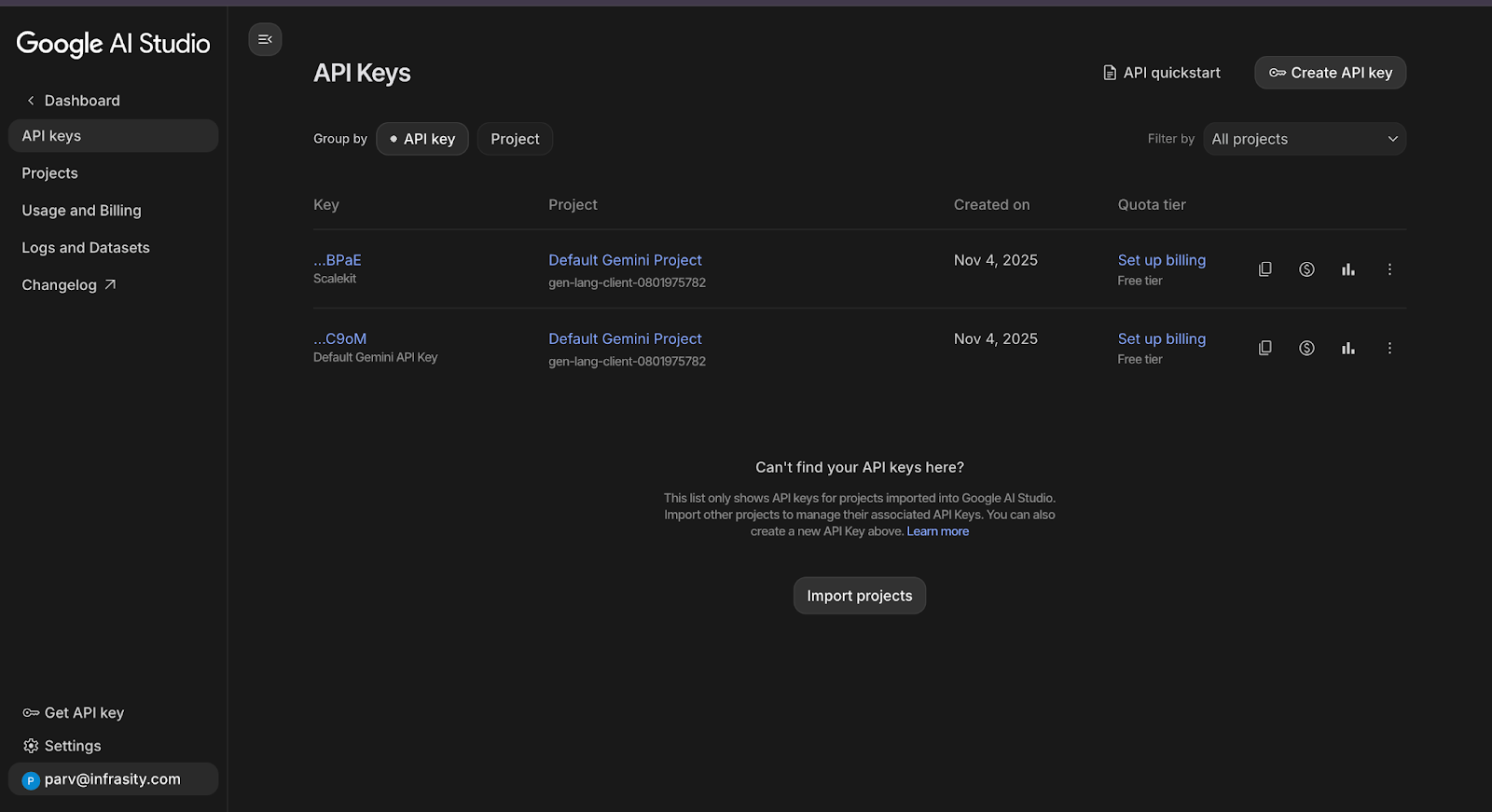Click the Settings gear icon
The image size is (1492, 812).
pyautogui.click(x=31, y=746)
